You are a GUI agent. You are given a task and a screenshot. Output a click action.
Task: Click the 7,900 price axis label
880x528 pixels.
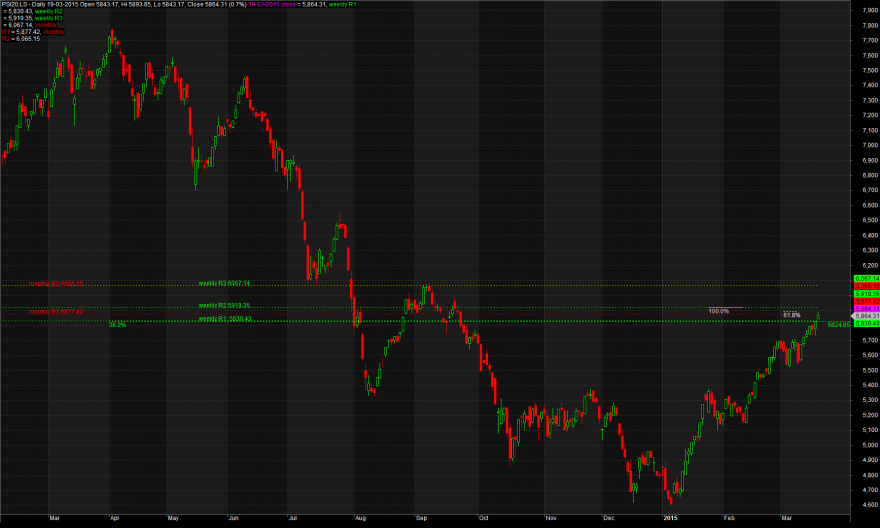tap(870, 10)
